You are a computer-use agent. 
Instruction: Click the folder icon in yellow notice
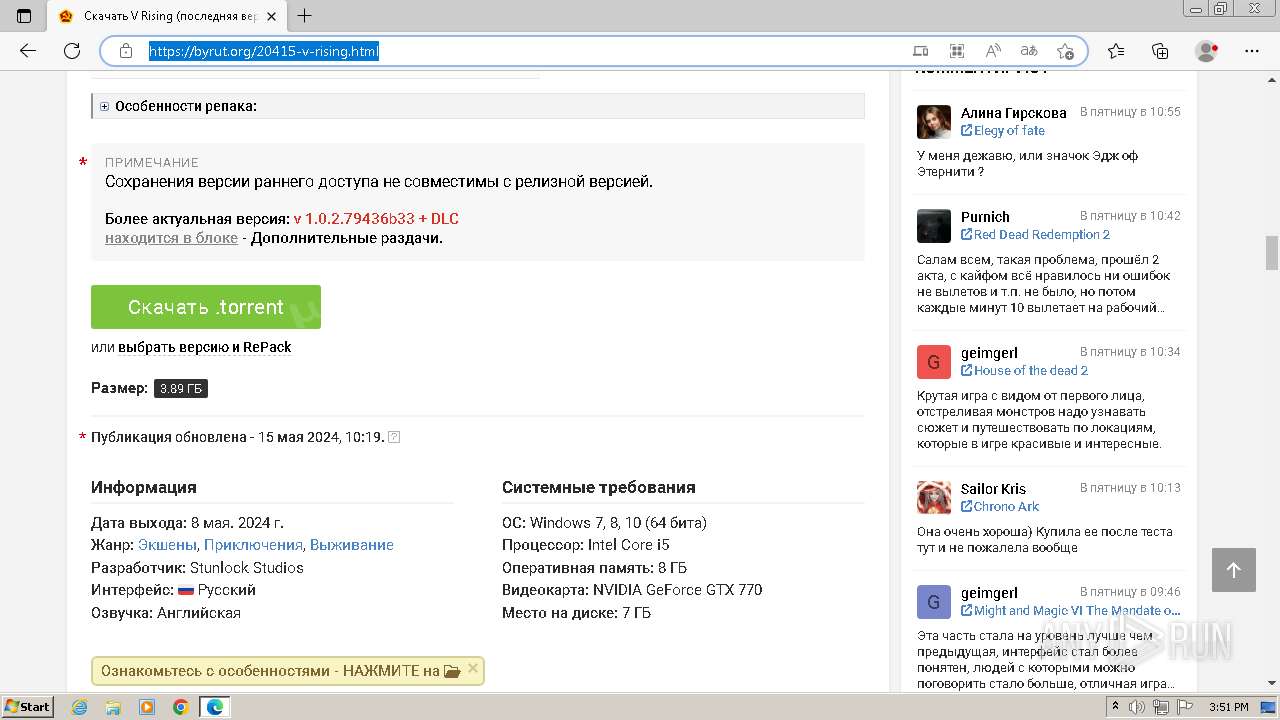click(x=452, y=672)
